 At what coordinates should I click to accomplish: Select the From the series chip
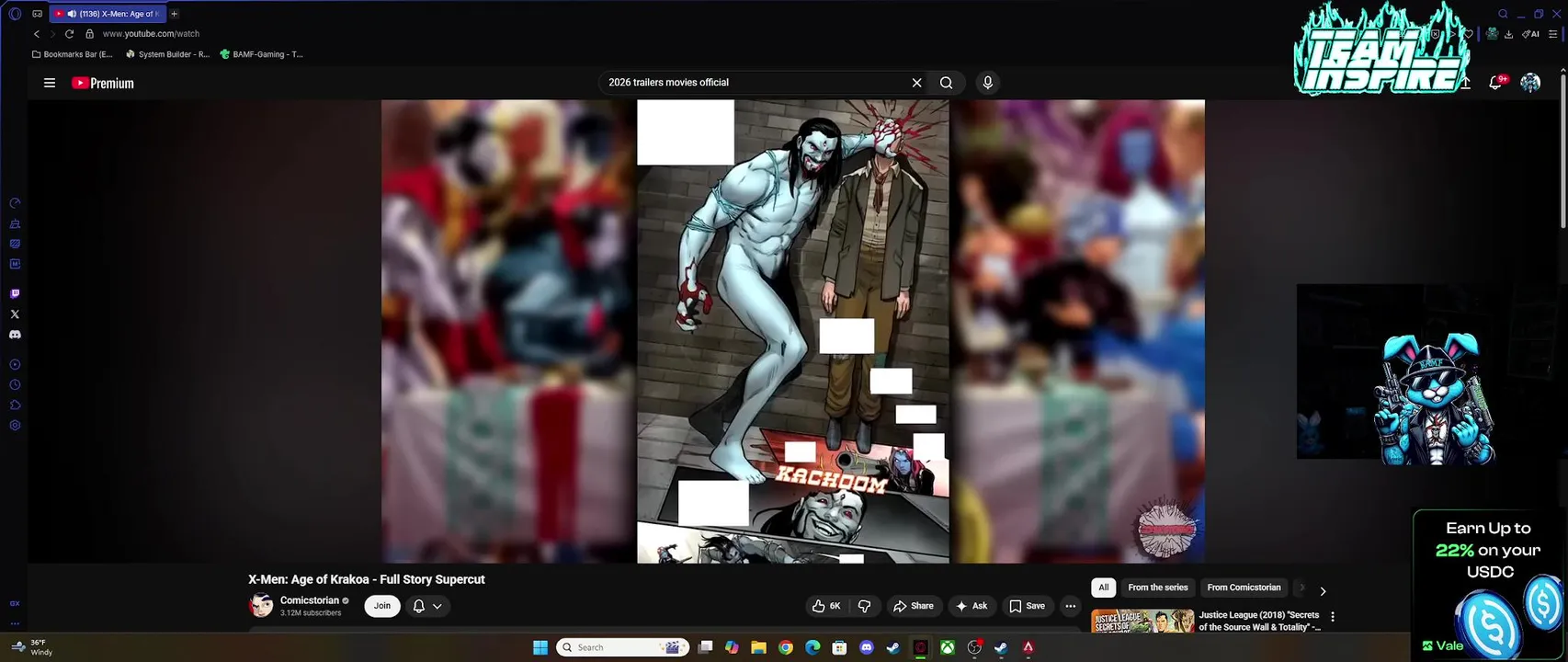(1157, 588)
